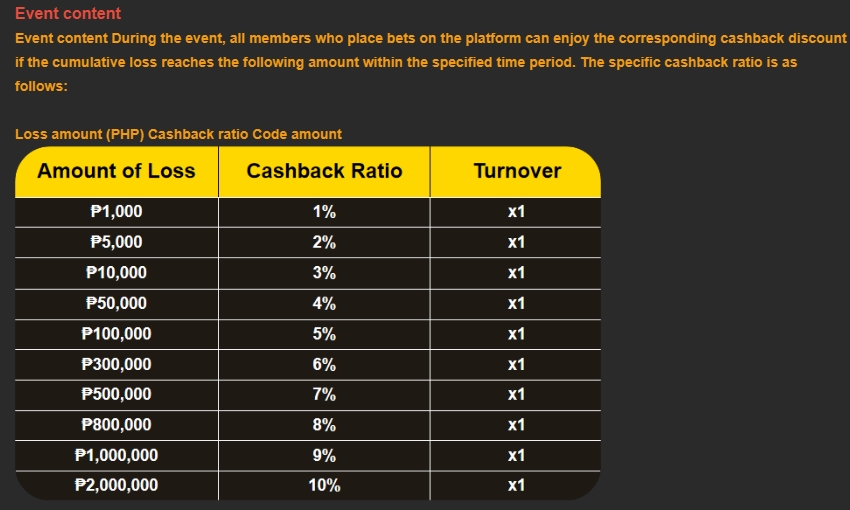850x510 pixels.
Task: Click the ₱5,000 loss amount cell
Action: (x=116, y=242)
